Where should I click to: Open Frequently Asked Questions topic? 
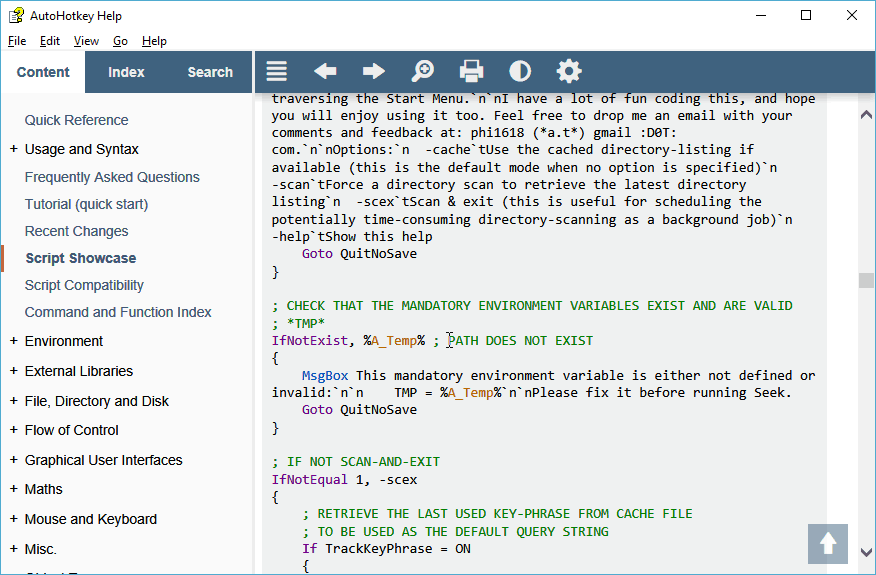pos(112,177)
